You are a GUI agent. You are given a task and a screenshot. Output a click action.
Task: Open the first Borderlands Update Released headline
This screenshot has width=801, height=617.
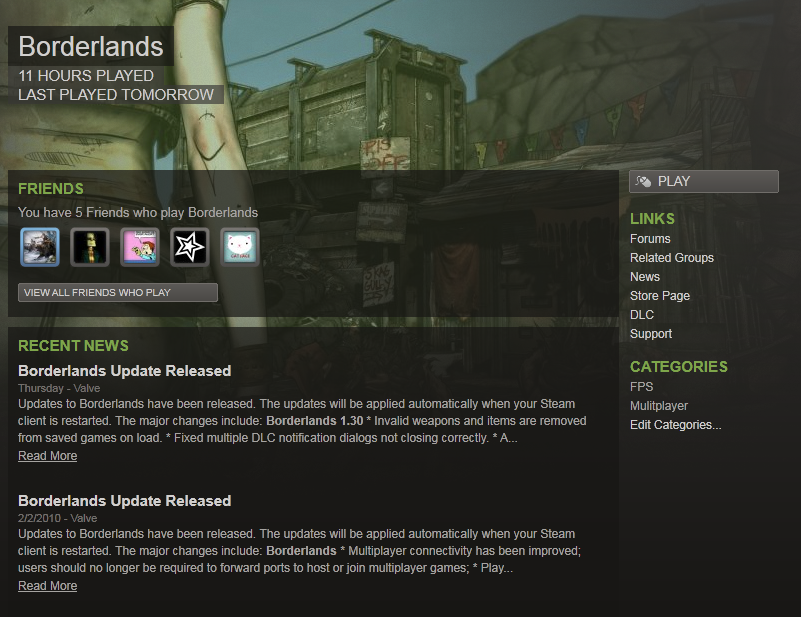[125, 371]
